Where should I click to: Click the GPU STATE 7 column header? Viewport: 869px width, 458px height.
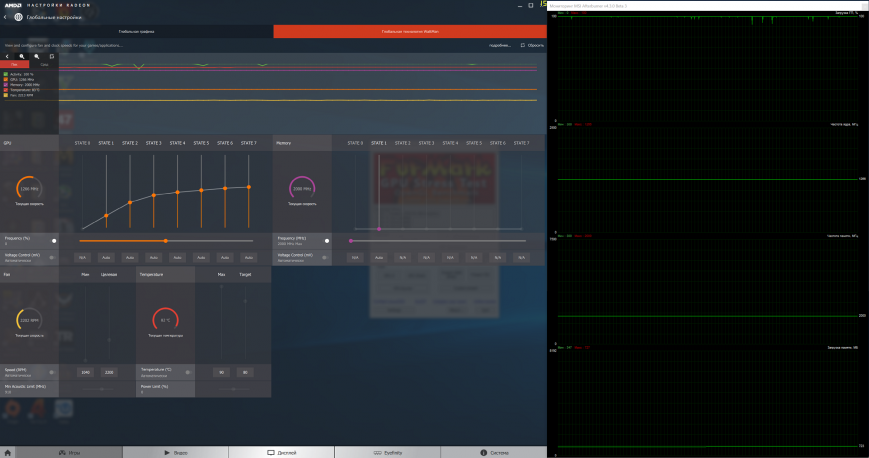(249, 143)
